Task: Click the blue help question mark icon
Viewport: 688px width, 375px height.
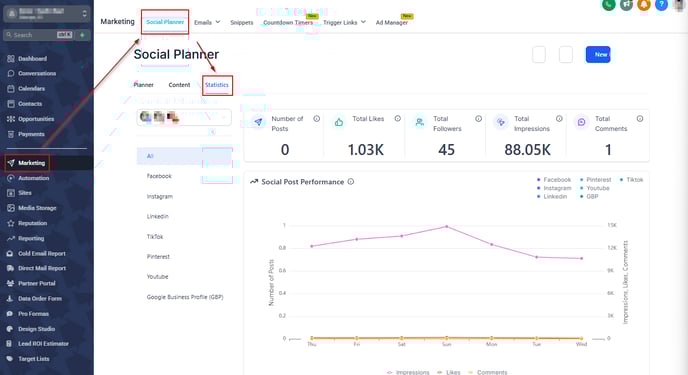Action: click(661, 4)
